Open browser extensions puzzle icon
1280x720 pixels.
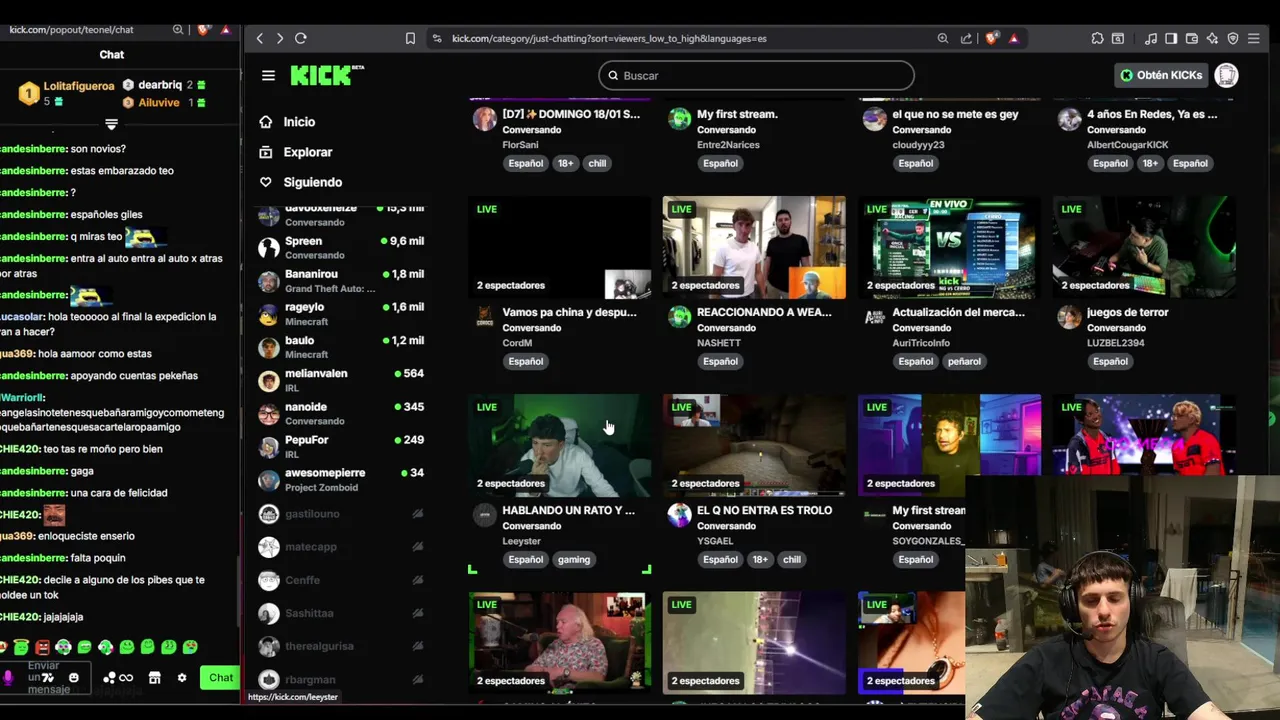coord(1098,38)
